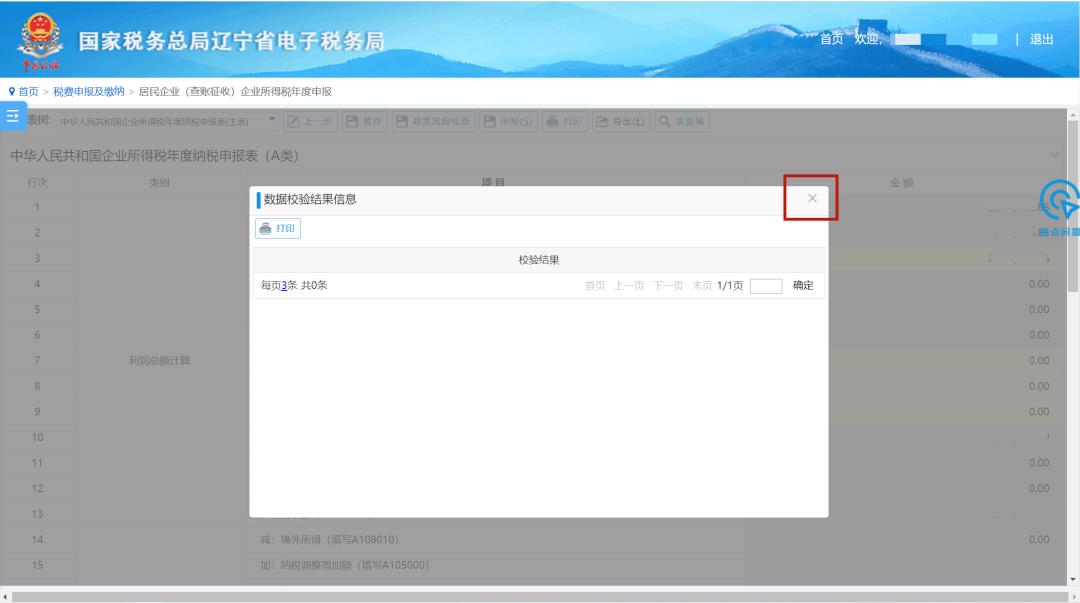Open 首页 in the top header

coord(831,40)
